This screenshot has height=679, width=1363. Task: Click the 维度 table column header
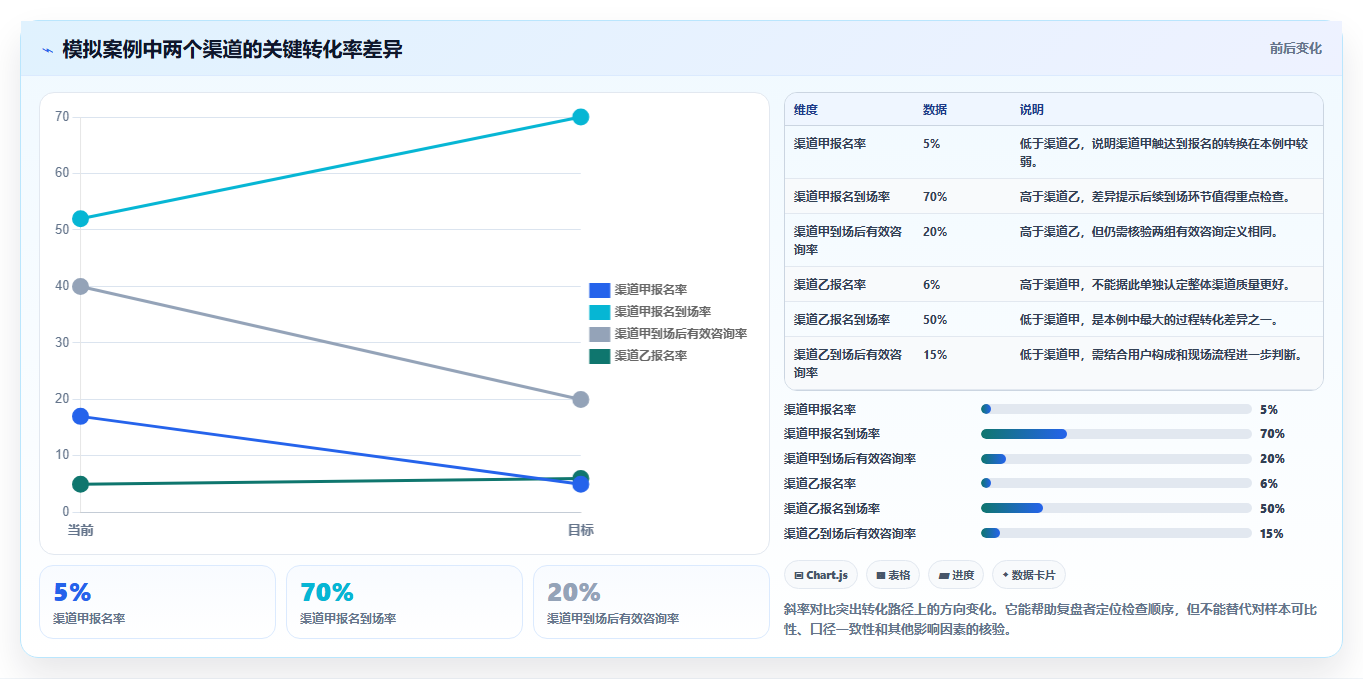805,109
